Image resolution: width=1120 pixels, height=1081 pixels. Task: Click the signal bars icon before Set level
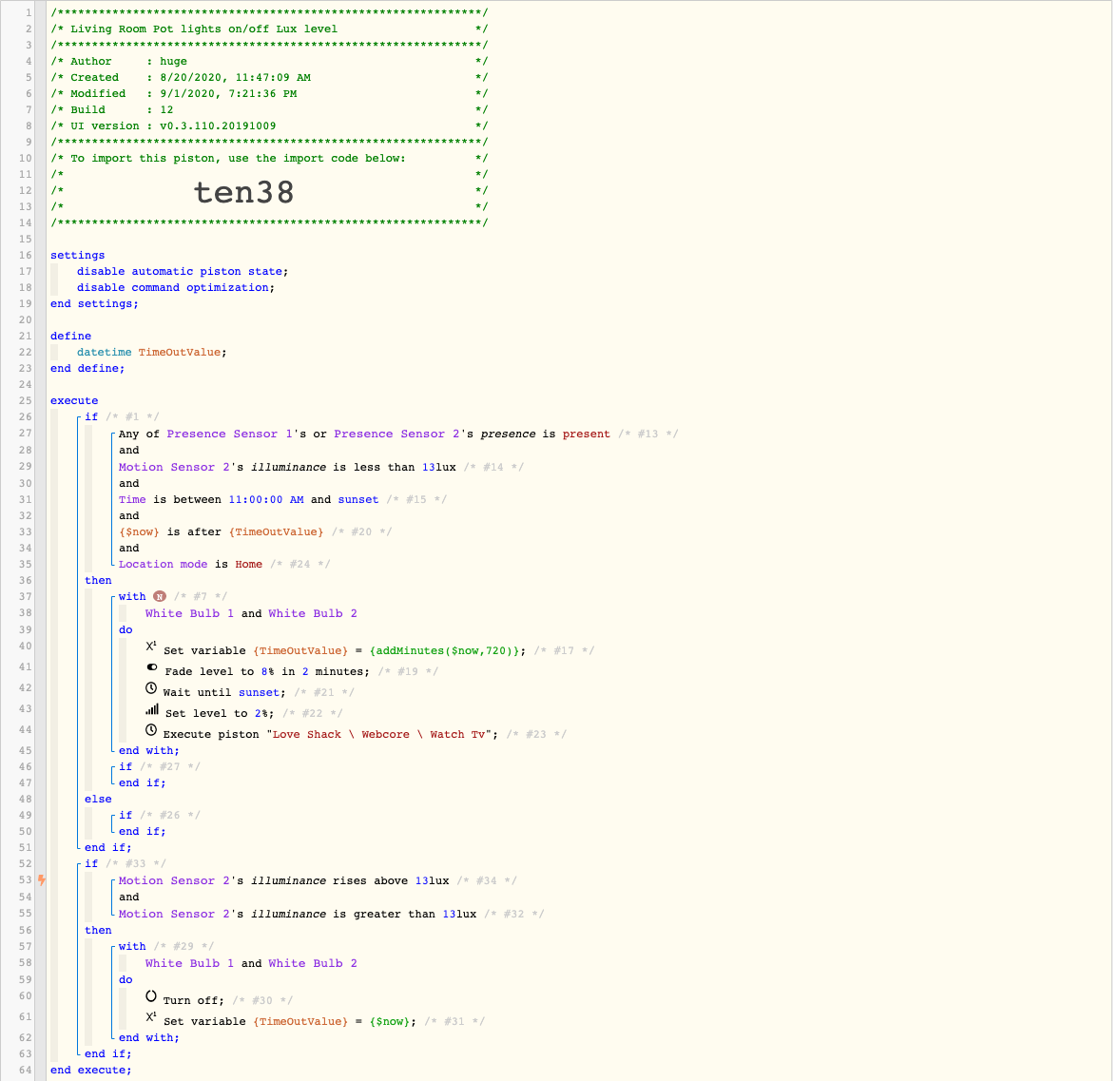pyautogui.click(x=151, y=709)
